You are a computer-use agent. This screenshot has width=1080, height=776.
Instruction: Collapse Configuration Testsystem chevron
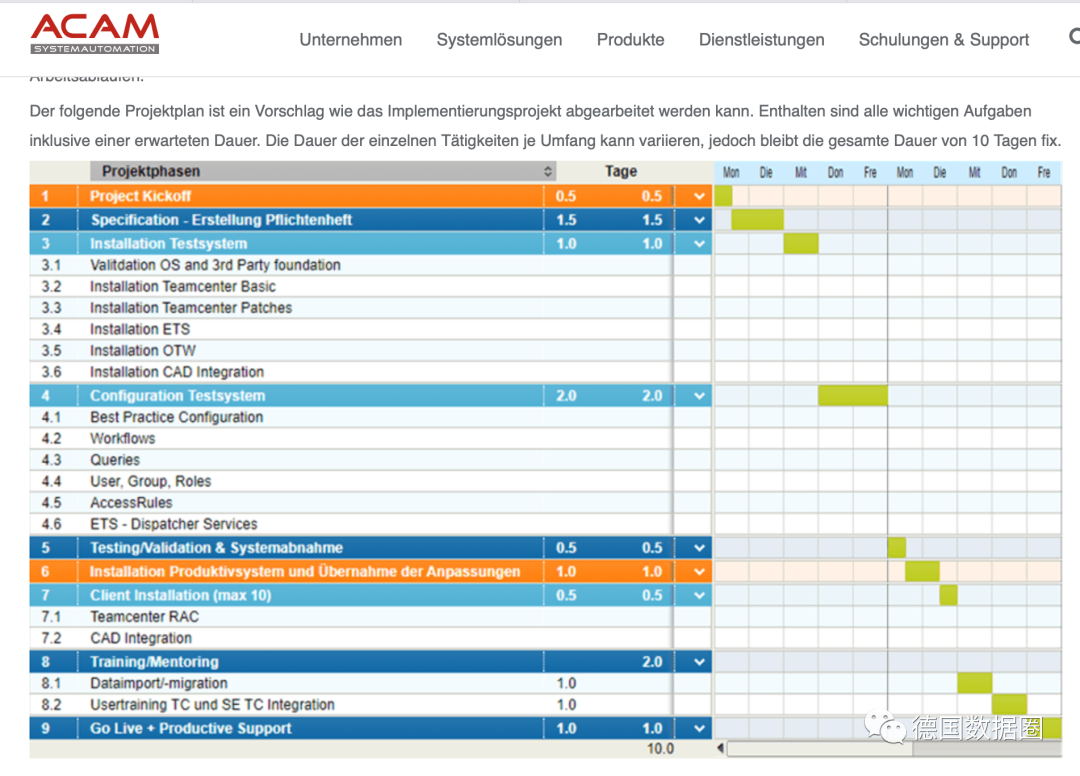click(699, 396)
